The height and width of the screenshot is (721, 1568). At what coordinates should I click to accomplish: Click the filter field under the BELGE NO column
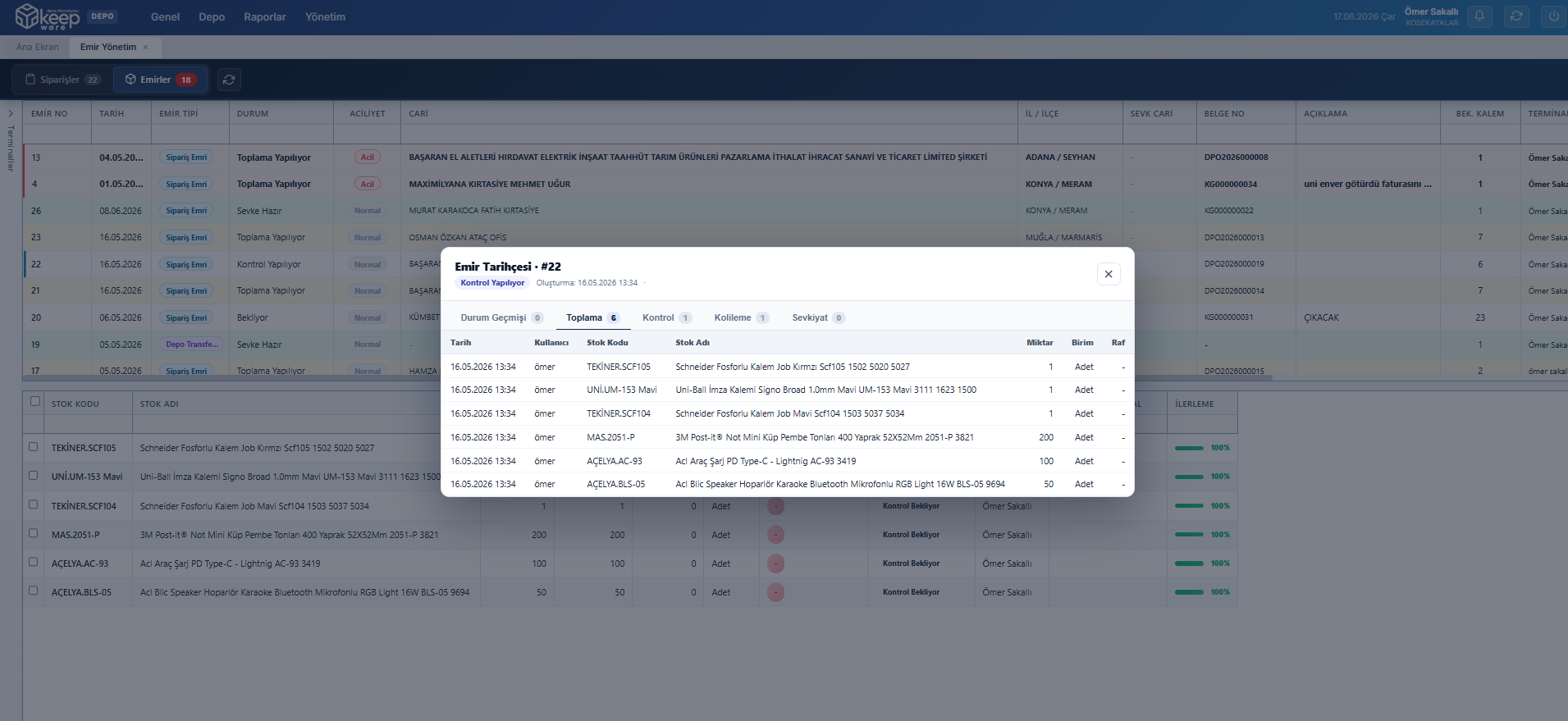pyautogui.click(x=1246, y=135)
